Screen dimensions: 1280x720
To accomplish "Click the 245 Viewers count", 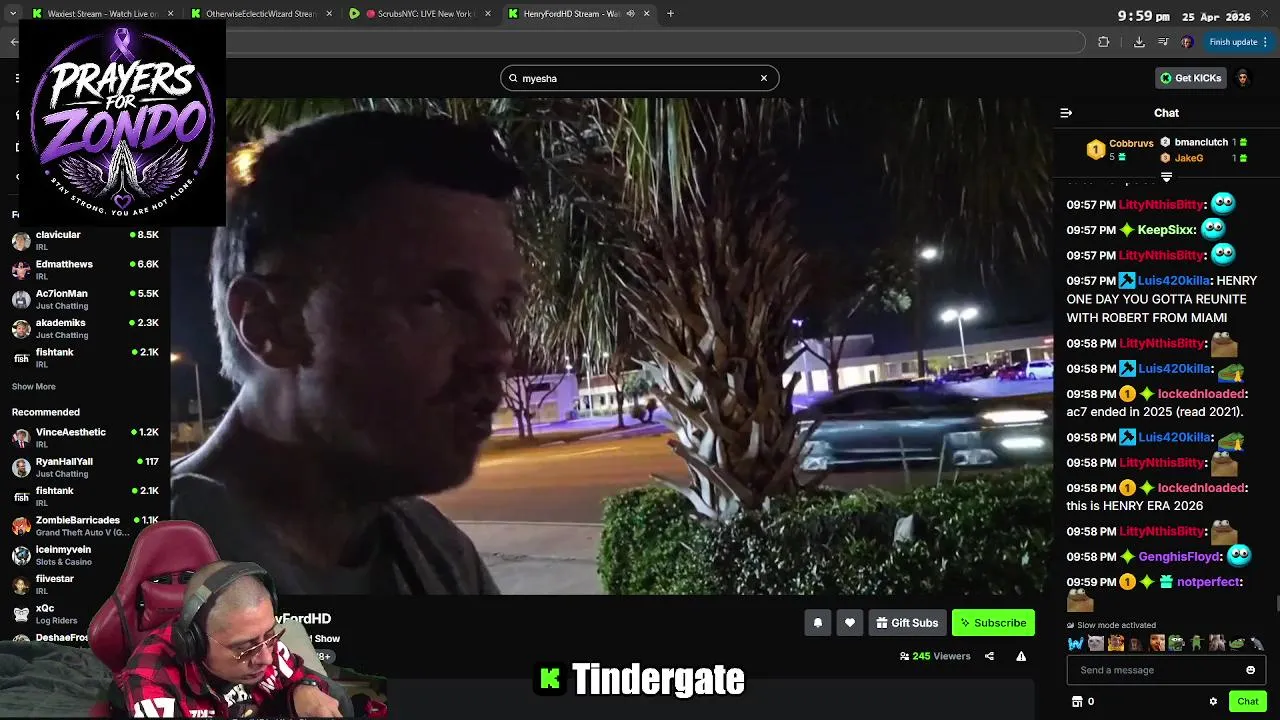I will (935, 656).
